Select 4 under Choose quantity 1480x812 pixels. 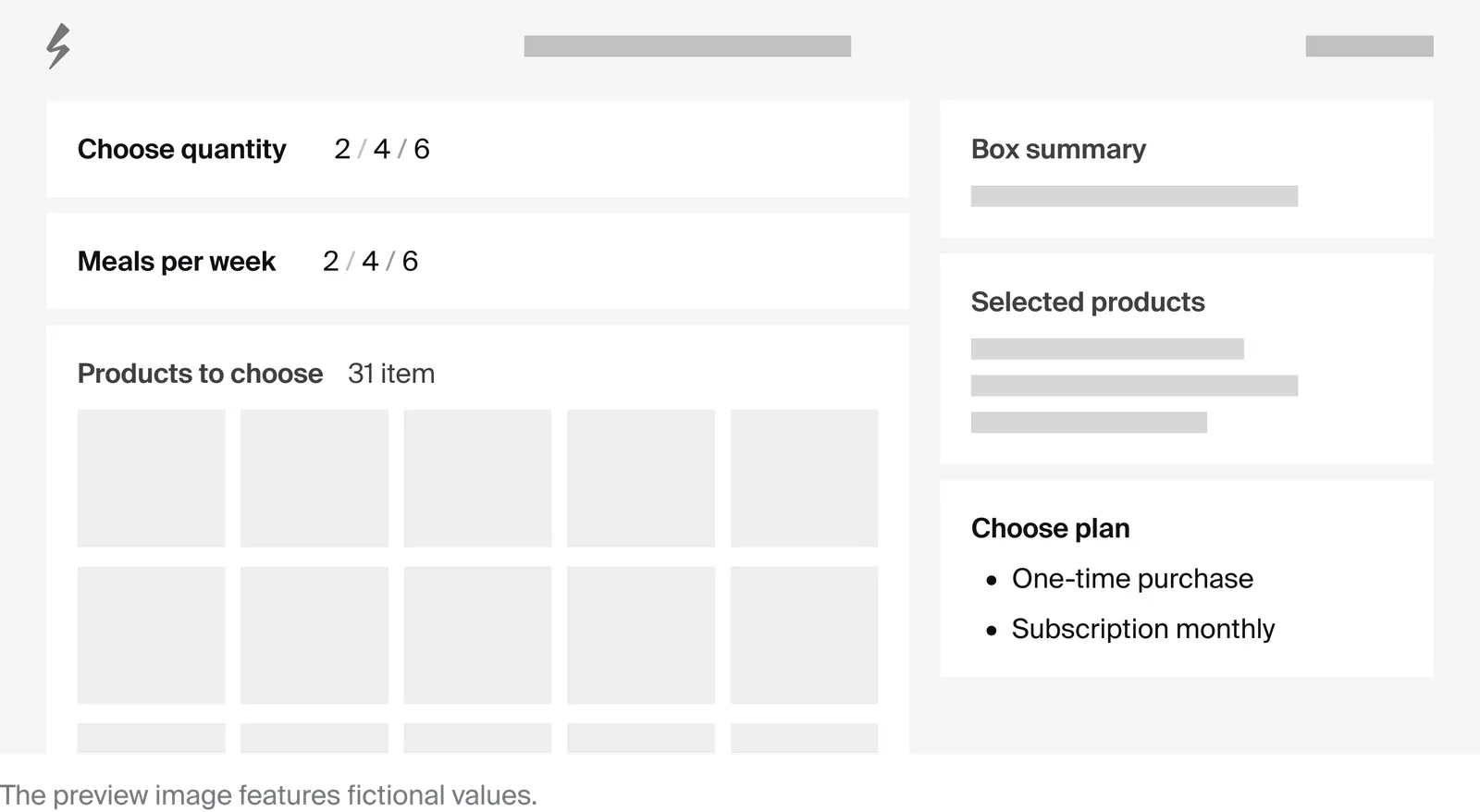click(382, 149)
